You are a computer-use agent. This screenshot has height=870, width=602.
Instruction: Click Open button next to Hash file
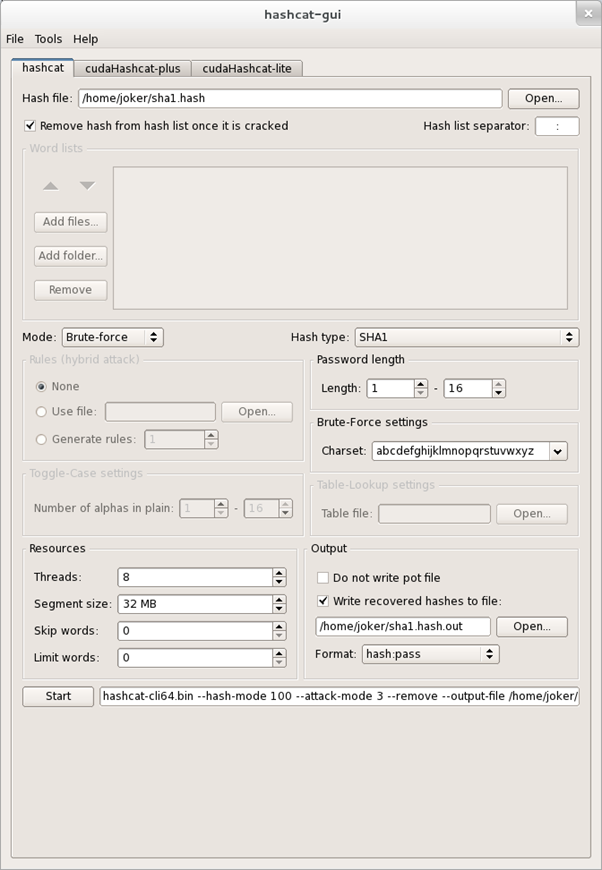[543, 98]
